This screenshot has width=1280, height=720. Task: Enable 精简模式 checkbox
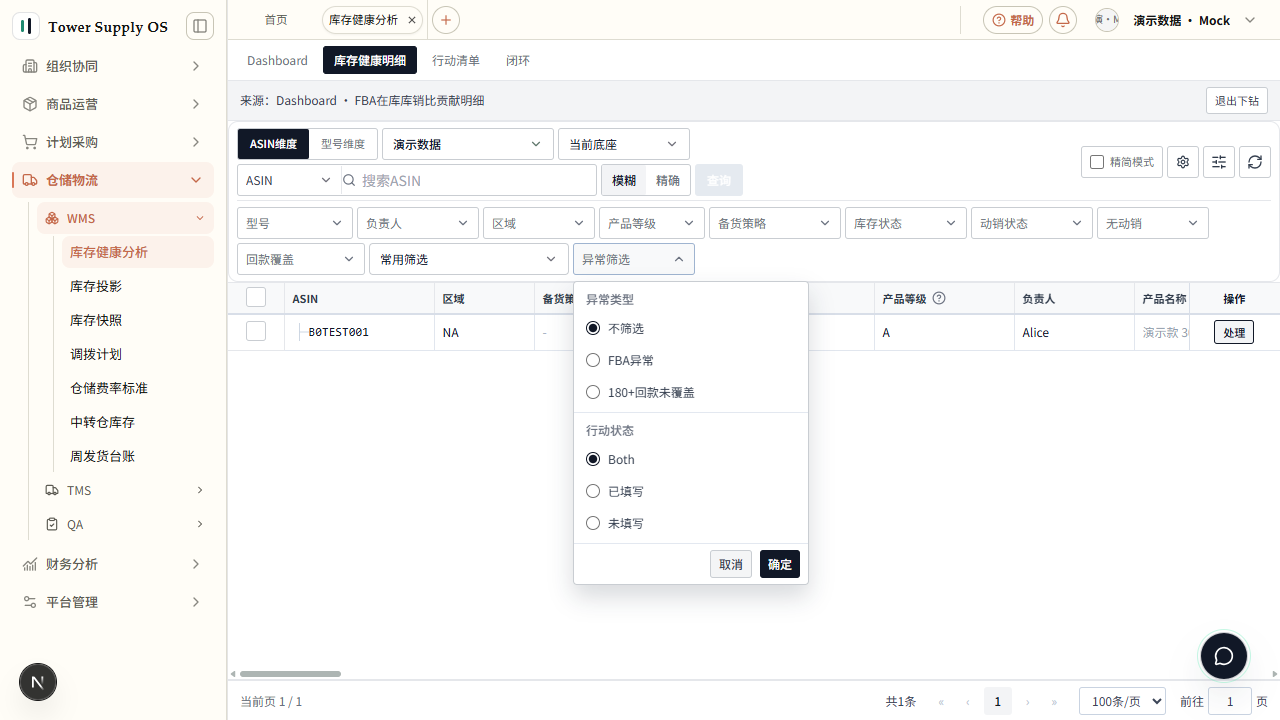point(1097,162)
